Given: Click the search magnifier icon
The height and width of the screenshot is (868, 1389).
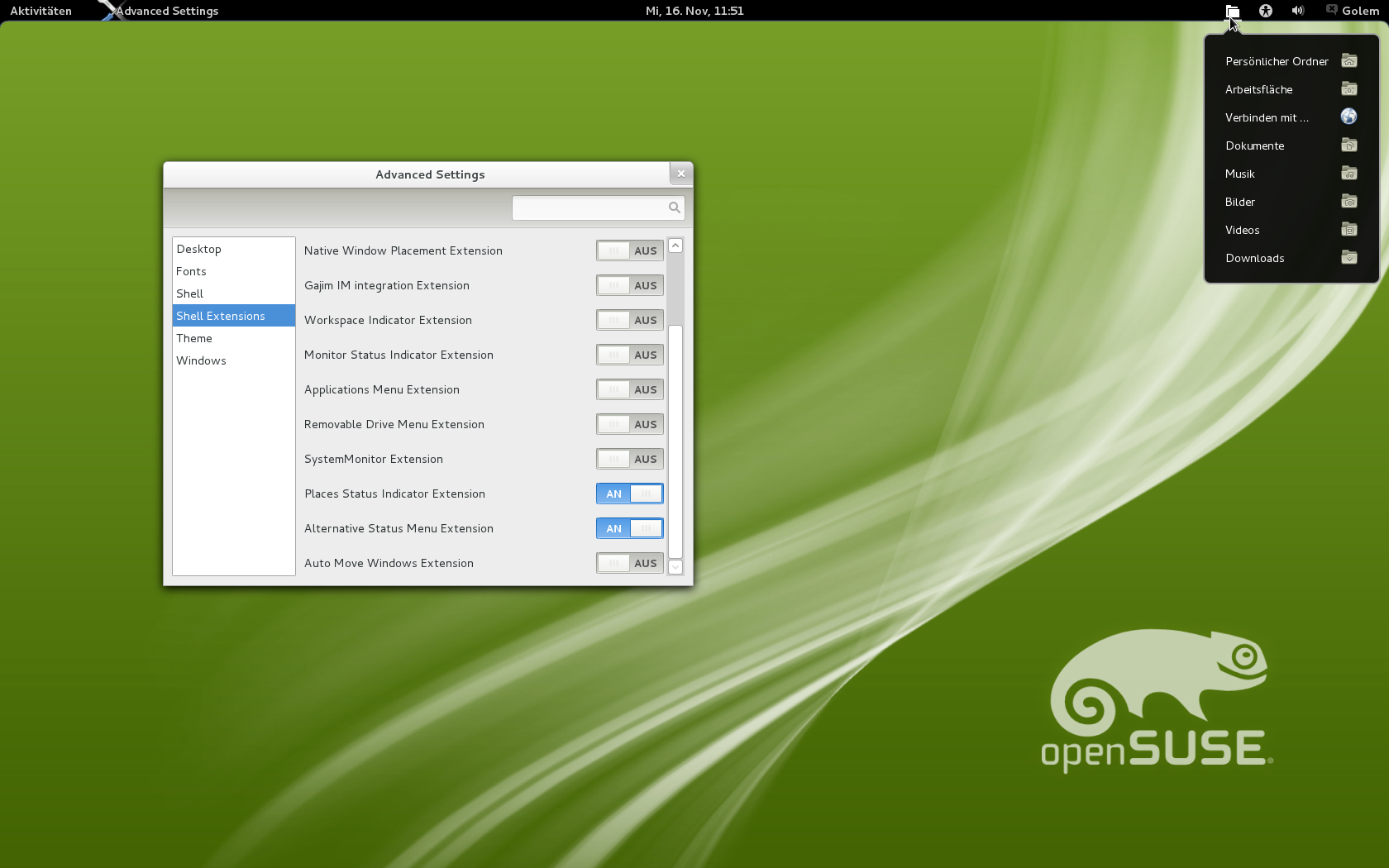Looking at the screenshot, I should [x=673, y=207].
